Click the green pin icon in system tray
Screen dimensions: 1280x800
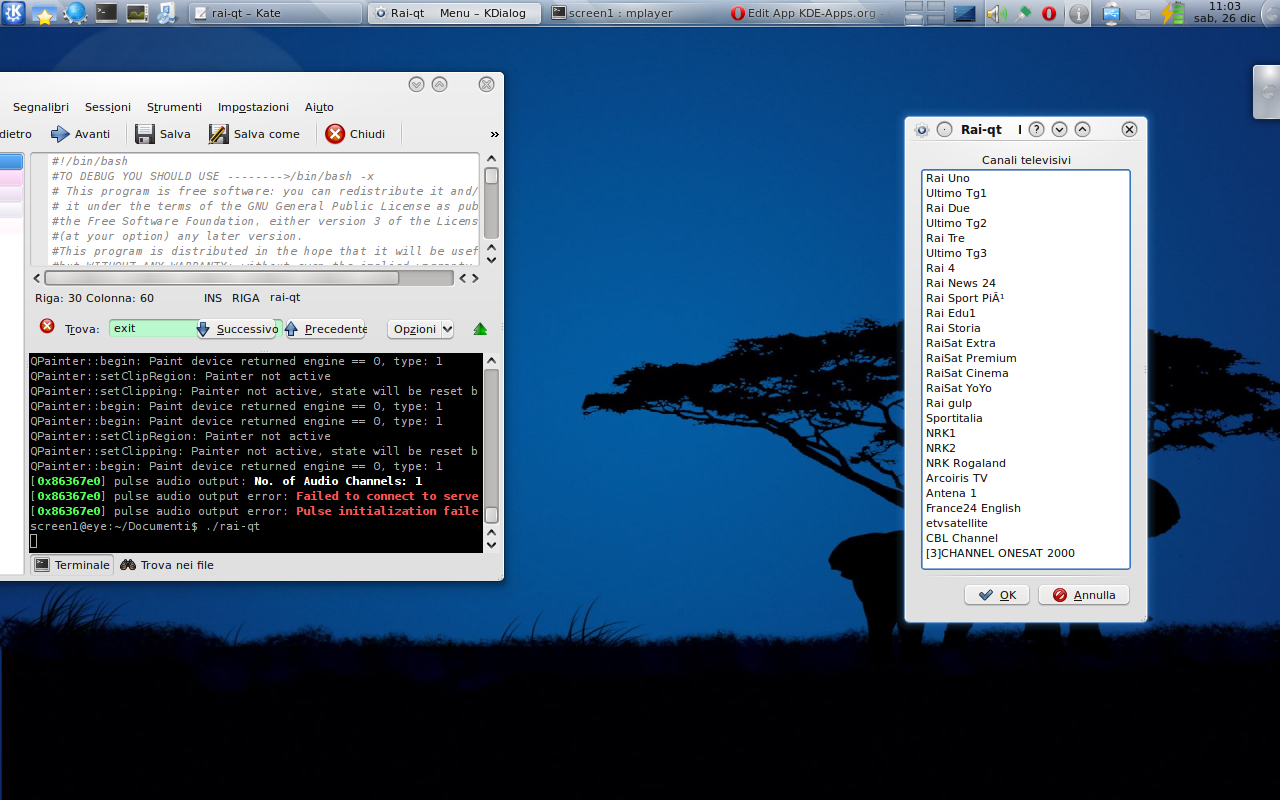point(1023,14)
